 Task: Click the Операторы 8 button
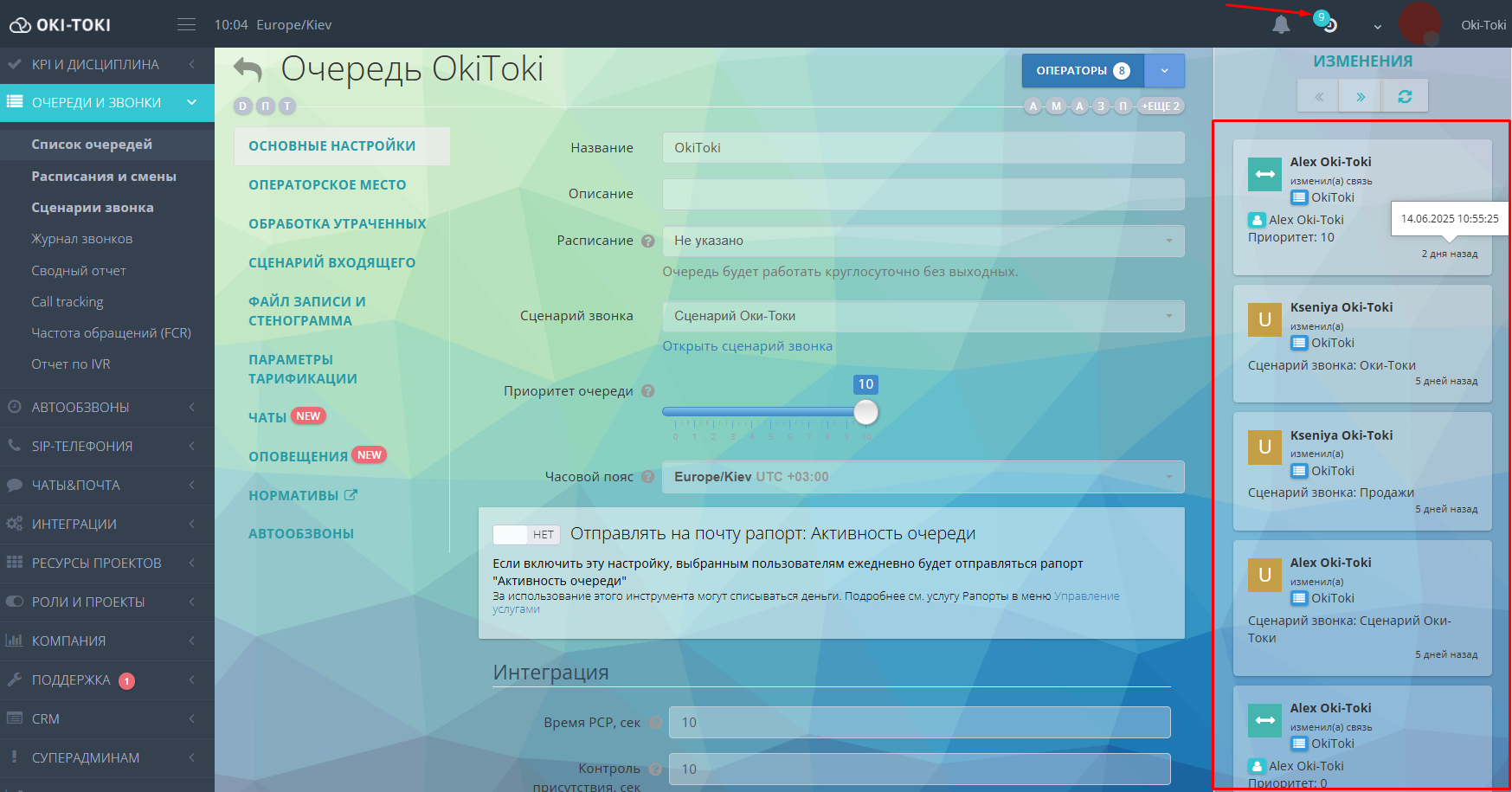pyautogui.click(x=1083, y=71)
